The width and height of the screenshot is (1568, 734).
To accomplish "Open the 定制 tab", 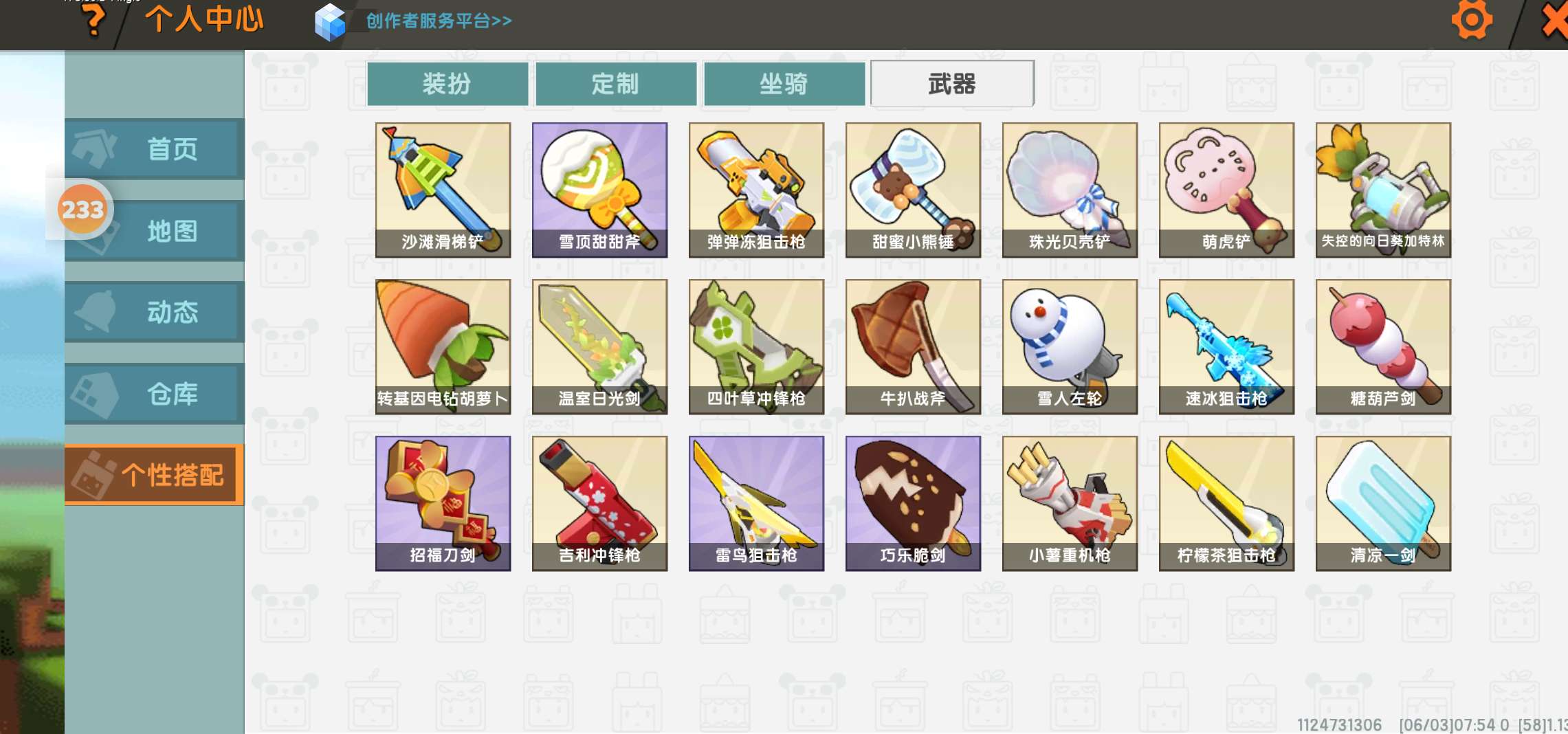I will coord(616,84).
